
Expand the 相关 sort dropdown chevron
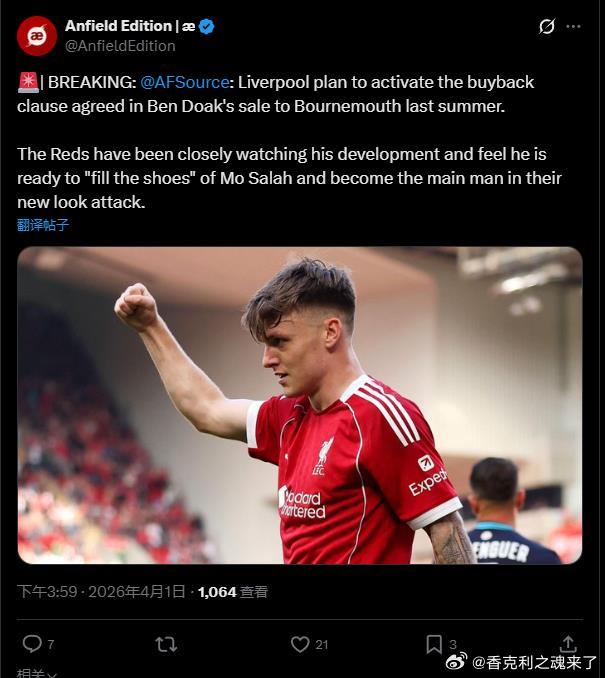(x=53, y=675)
